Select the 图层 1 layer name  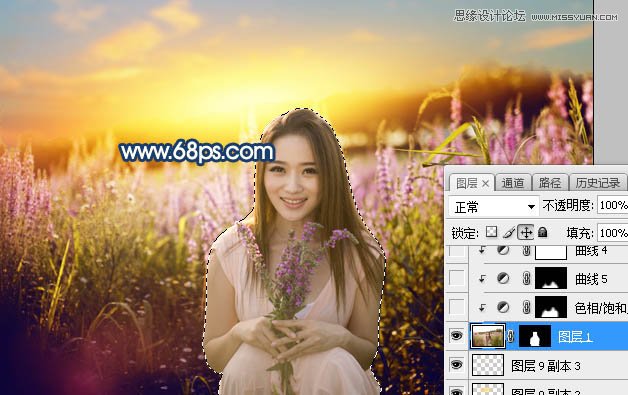click(x=575, y=337)
